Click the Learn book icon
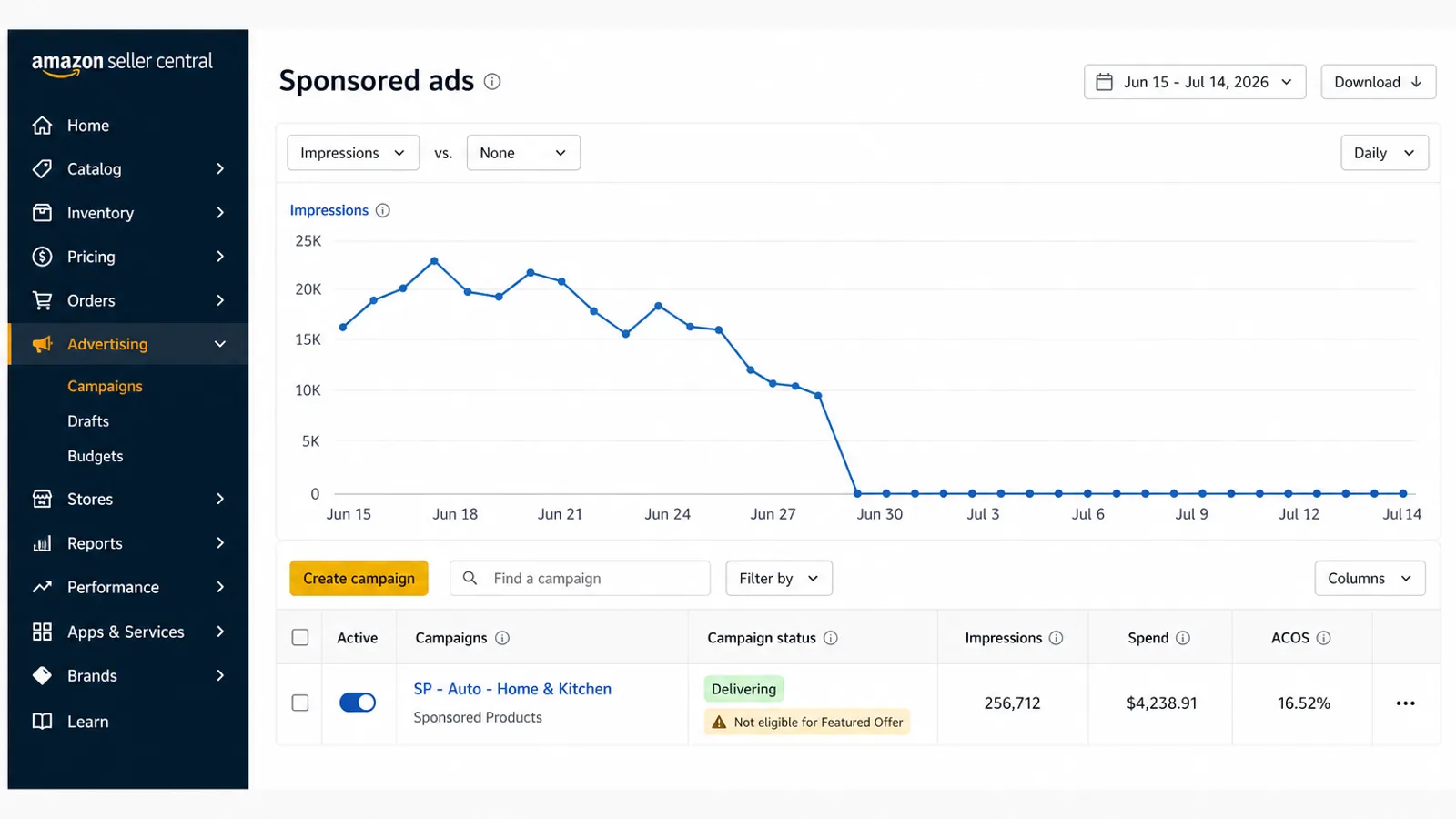 coord(42,722)
